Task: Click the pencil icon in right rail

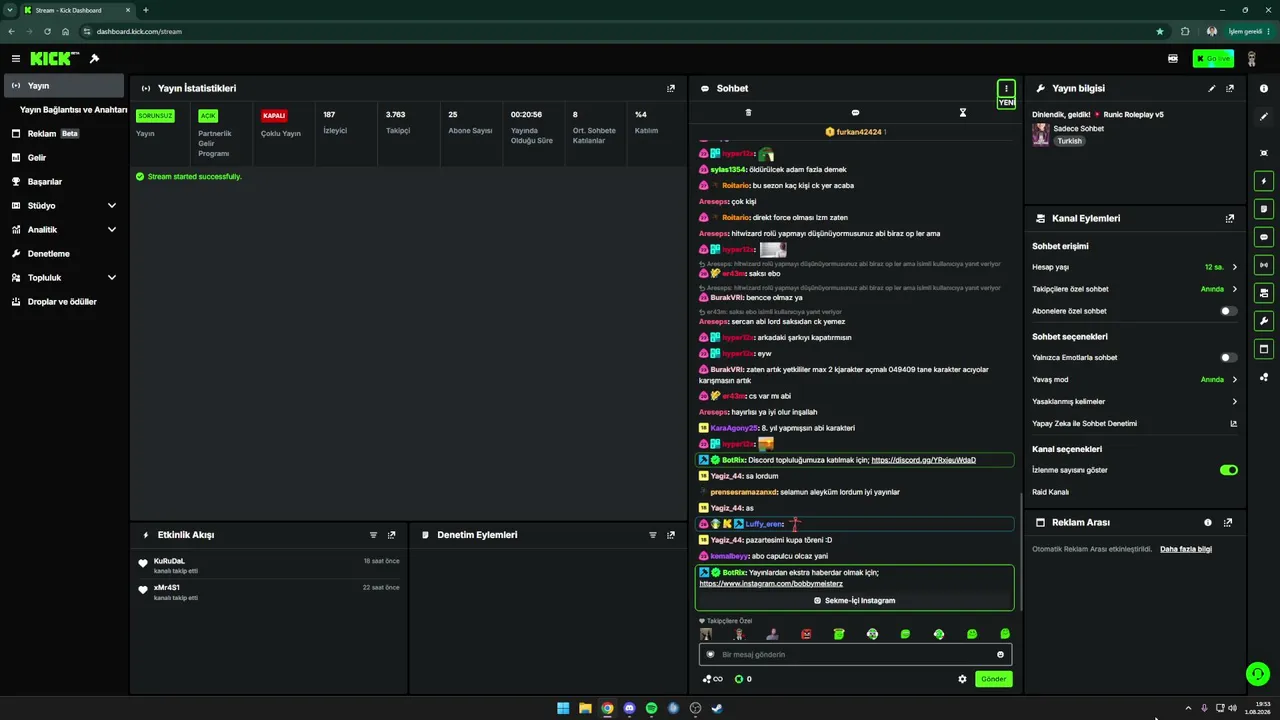Action: click(1264, 117)
